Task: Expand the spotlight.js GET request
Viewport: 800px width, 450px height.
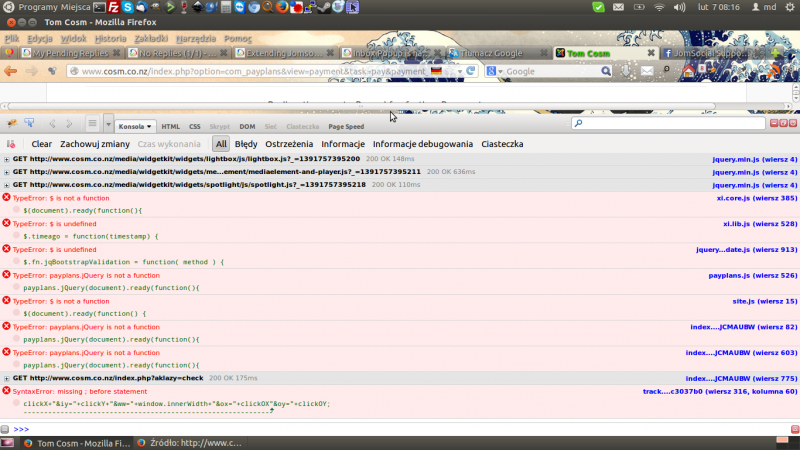Action: tap(6, 185)
